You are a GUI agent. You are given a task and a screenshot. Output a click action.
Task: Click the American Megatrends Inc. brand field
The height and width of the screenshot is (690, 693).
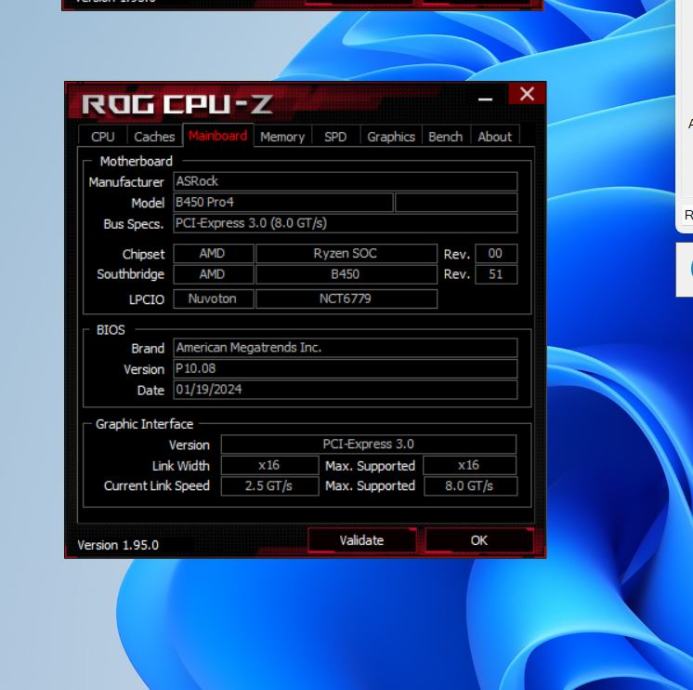(x=345, y=348)
